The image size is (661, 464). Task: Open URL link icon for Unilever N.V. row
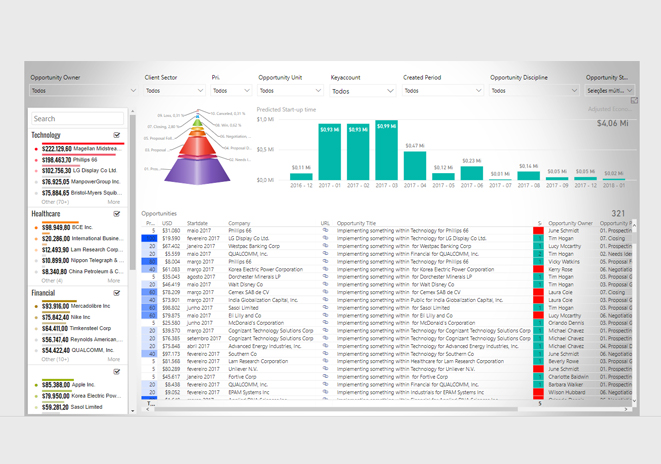pos(325,368)
